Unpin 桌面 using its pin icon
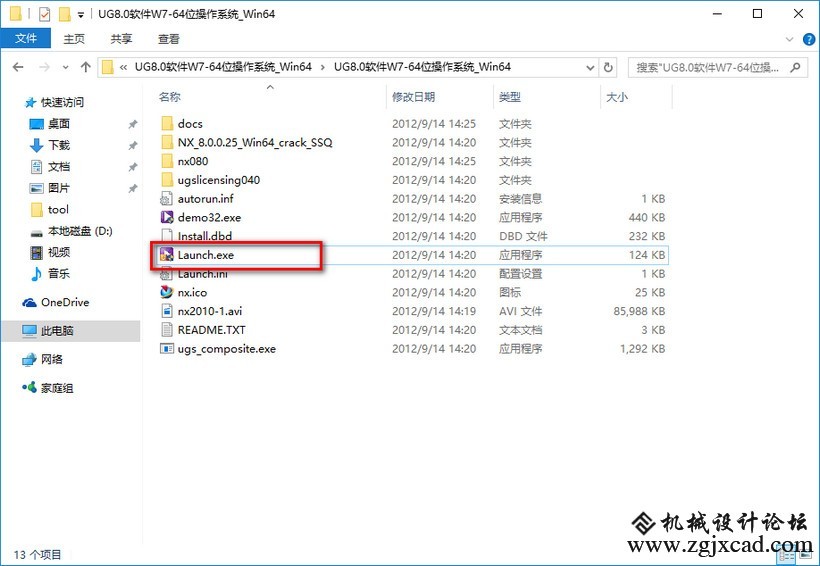Viewport: 820px width, 566px height. point(133,124)
